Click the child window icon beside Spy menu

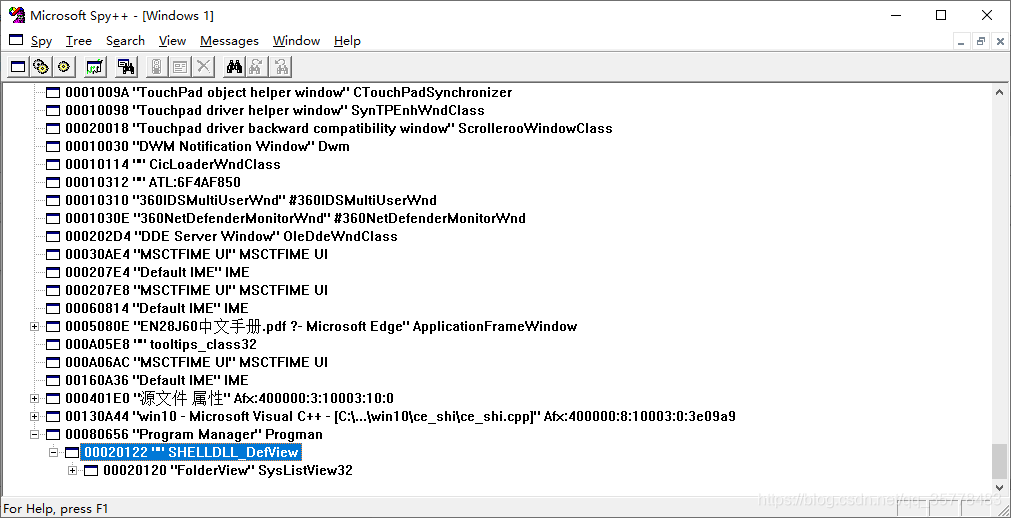tap(16, 40)
